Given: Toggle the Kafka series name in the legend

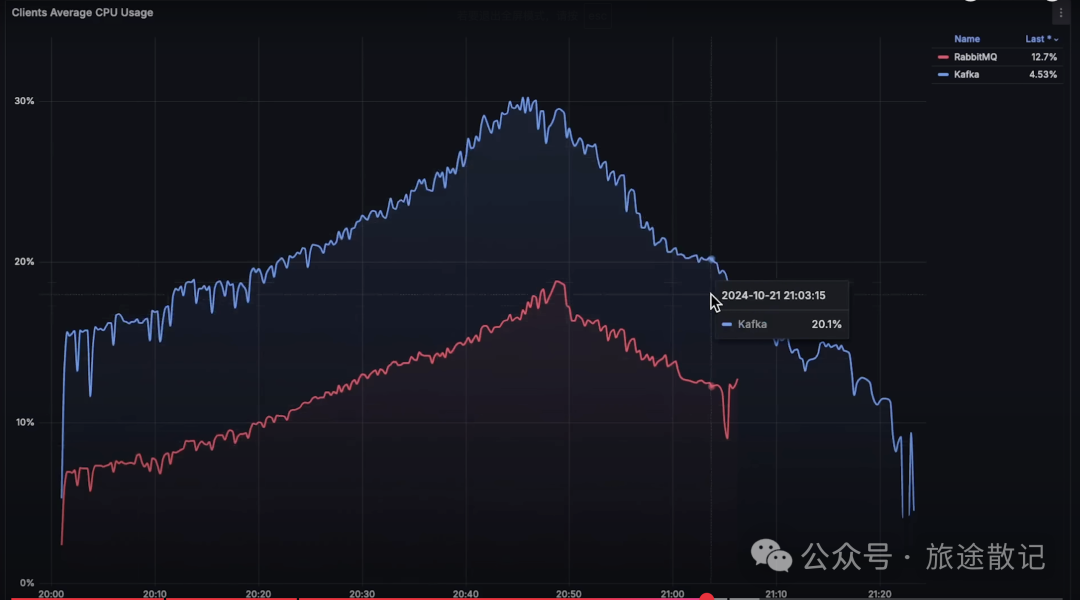Looking at the screenshot, I should [x=966, y=74].
